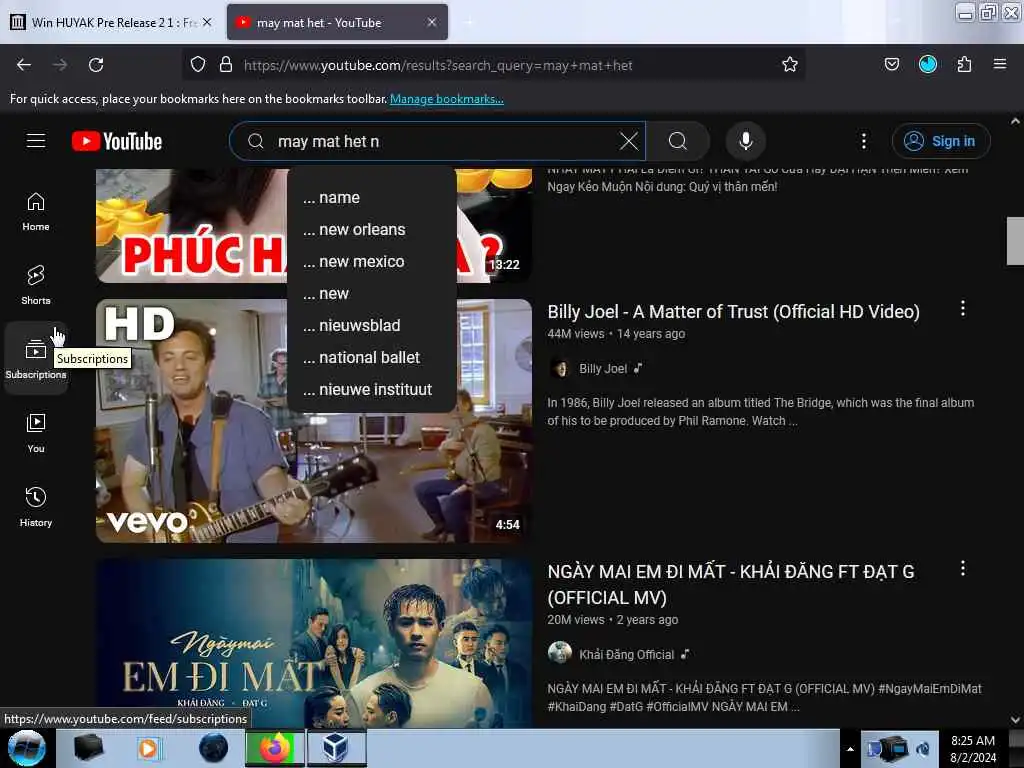This screenshot has width=1024, height=768.
Task: Select suggestion "... new mexico"
Action: pyautogui.click(x=372, y=261)
